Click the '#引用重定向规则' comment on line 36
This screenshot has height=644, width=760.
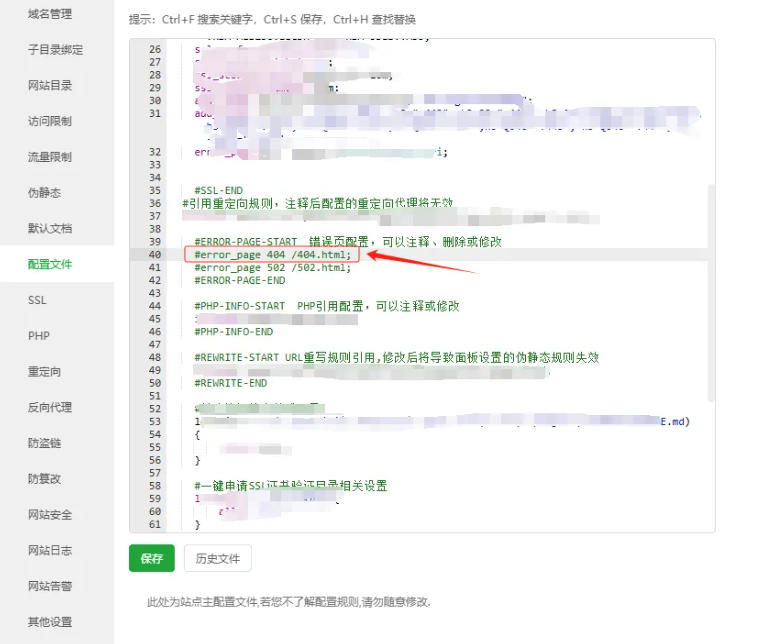coord(317,203)
